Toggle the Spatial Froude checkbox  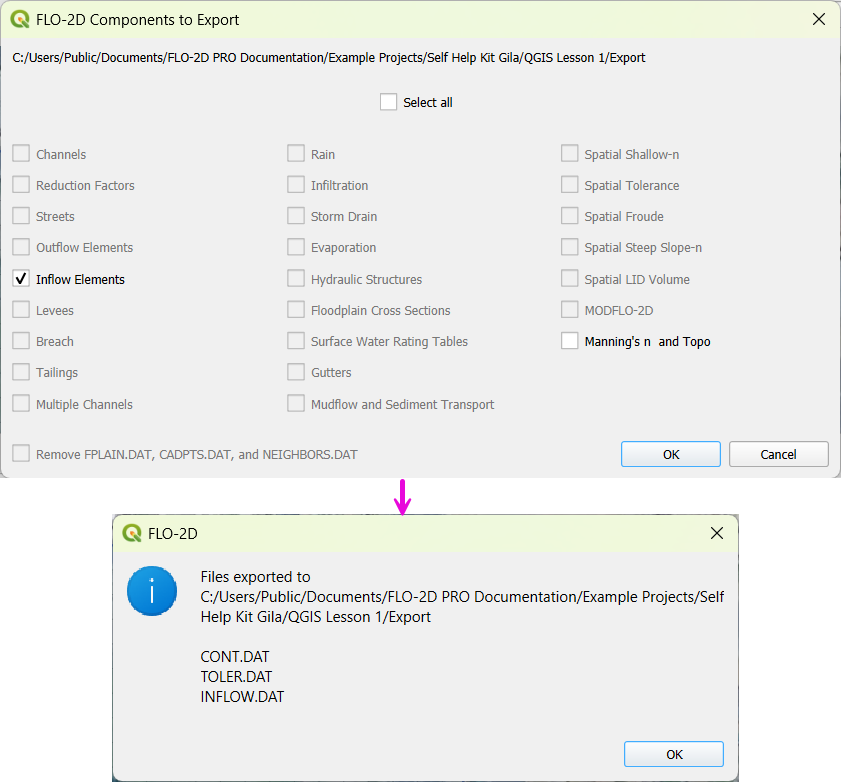coord(569,216)
